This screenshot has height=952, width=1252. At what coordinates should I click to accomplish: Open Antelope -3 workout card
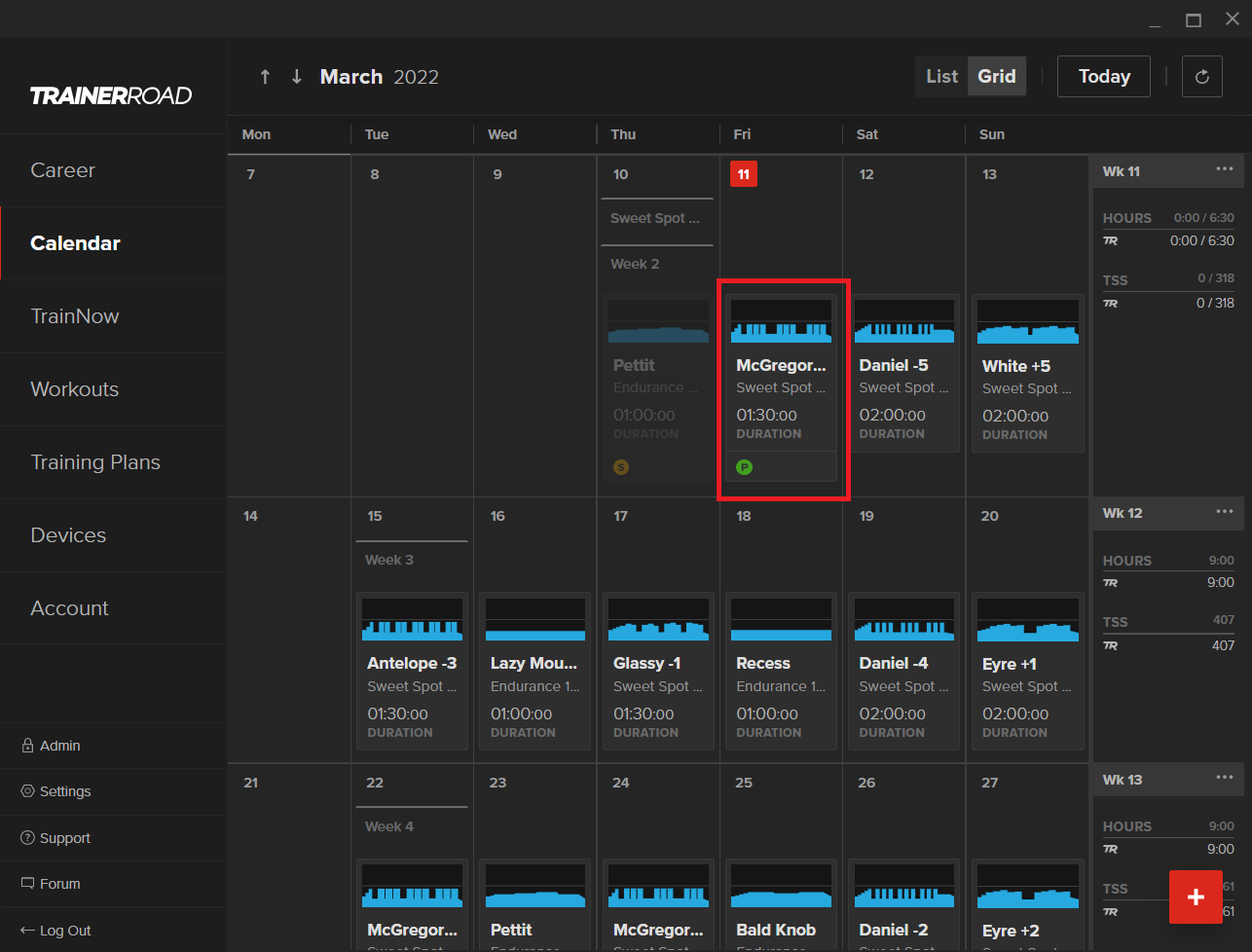coord(412,671)
